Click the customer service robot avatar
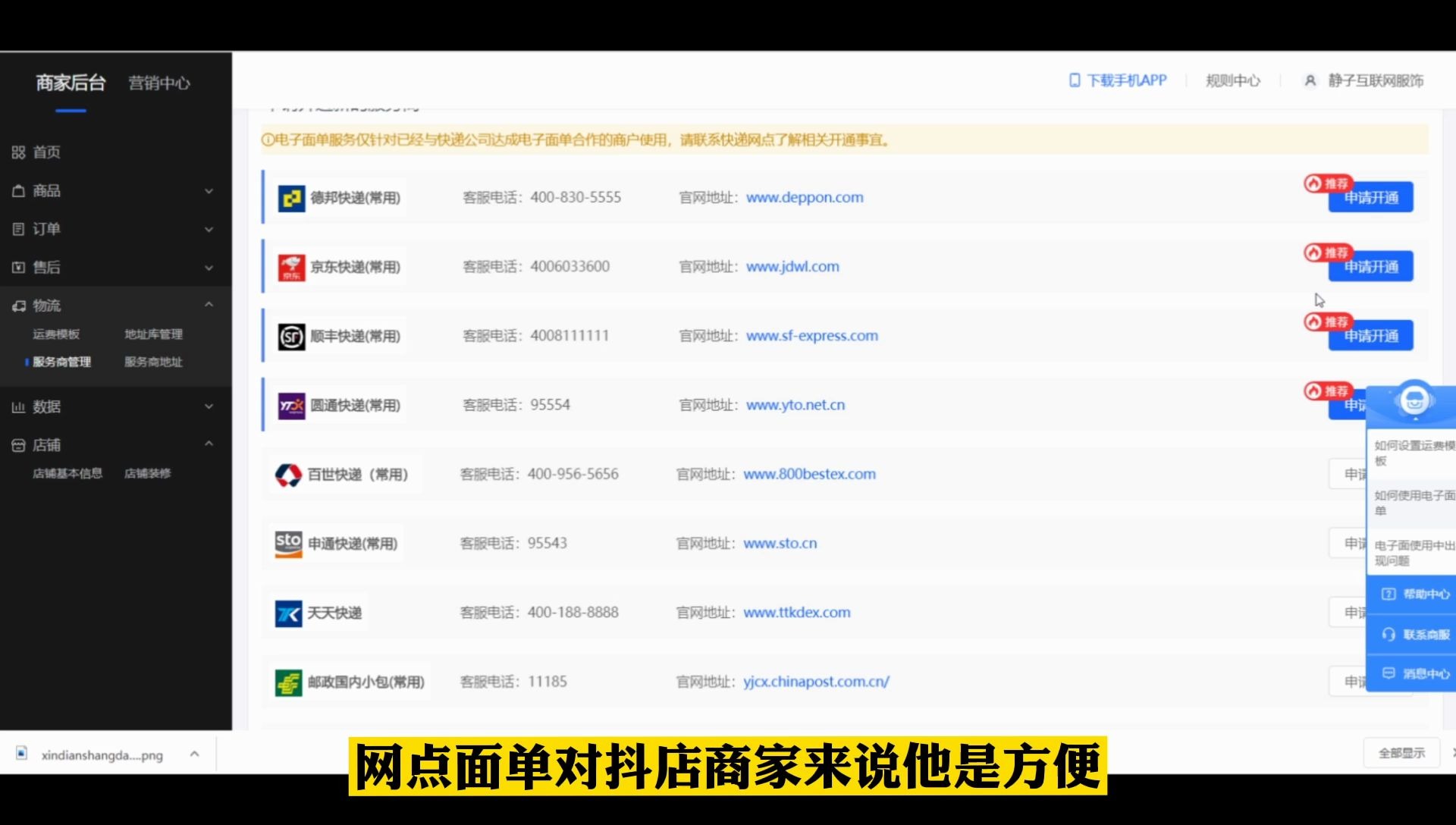The height and width of the screenshot is (825, 1456). click(x=1414, y=400)
